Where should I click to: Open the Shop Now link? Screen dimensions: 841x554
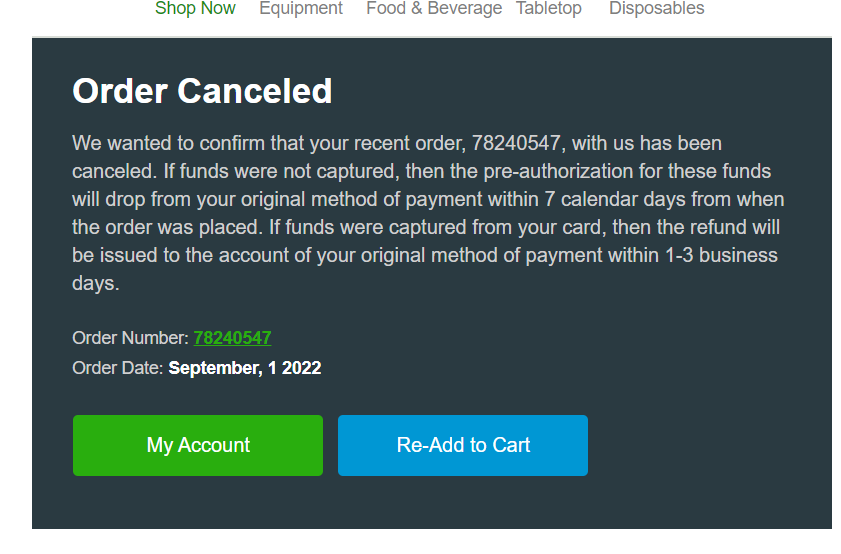tap(195, 9)
